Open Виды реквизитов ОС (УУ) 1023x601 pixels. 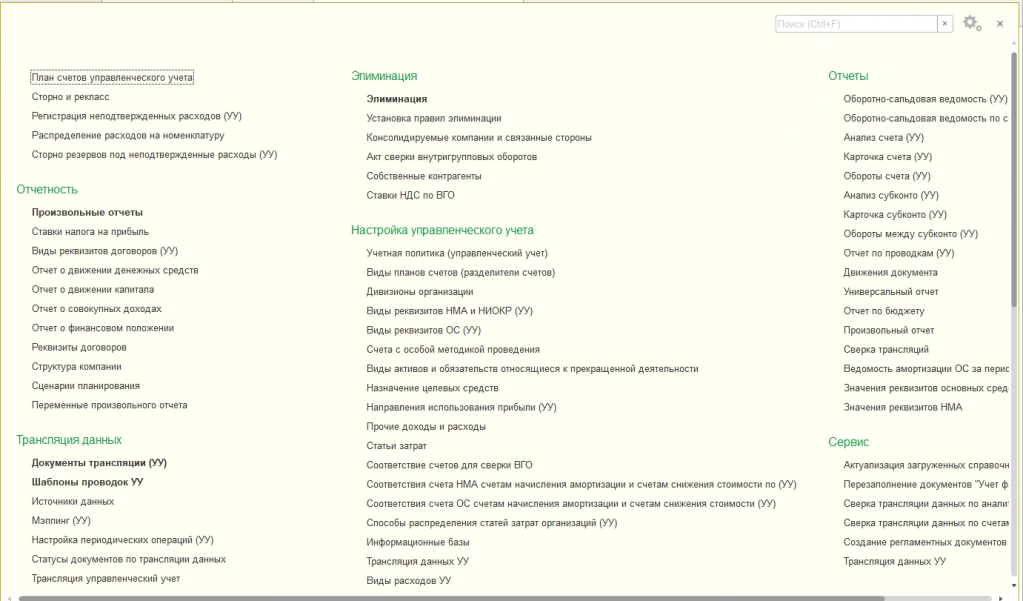(x=423, y=330)
